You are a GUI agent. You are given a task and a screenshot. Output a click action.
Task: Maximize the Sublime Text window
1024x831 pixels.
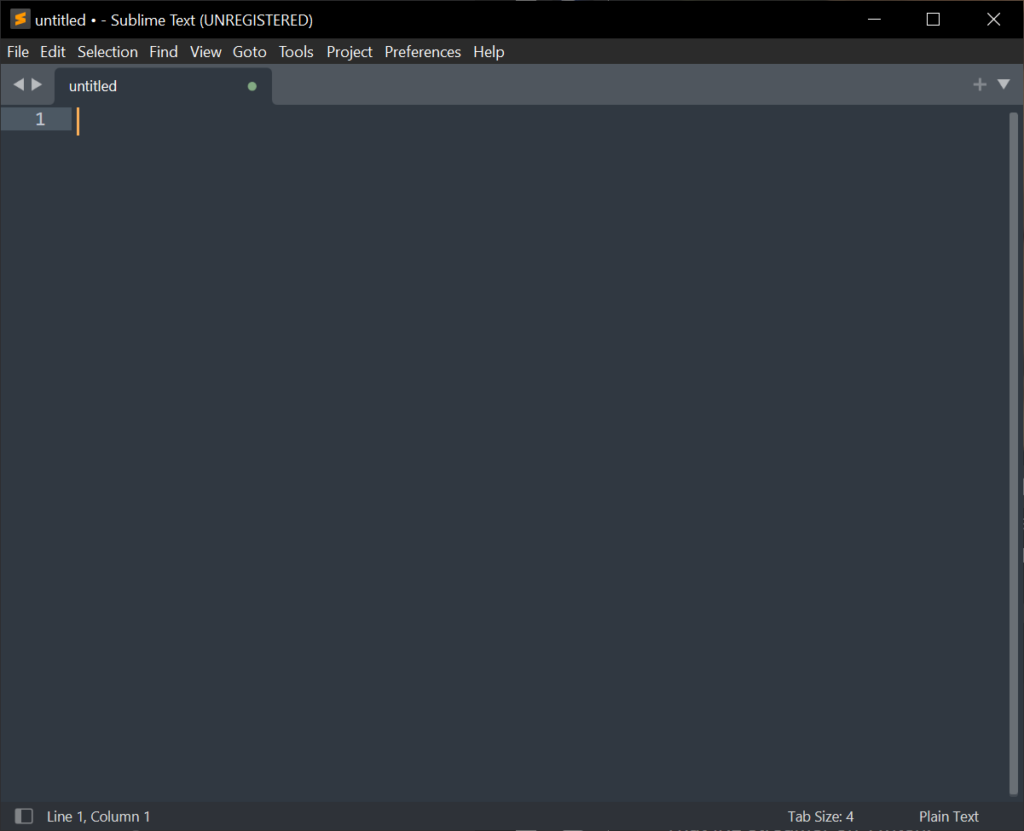pyautogui.click(x=933, y=20)
